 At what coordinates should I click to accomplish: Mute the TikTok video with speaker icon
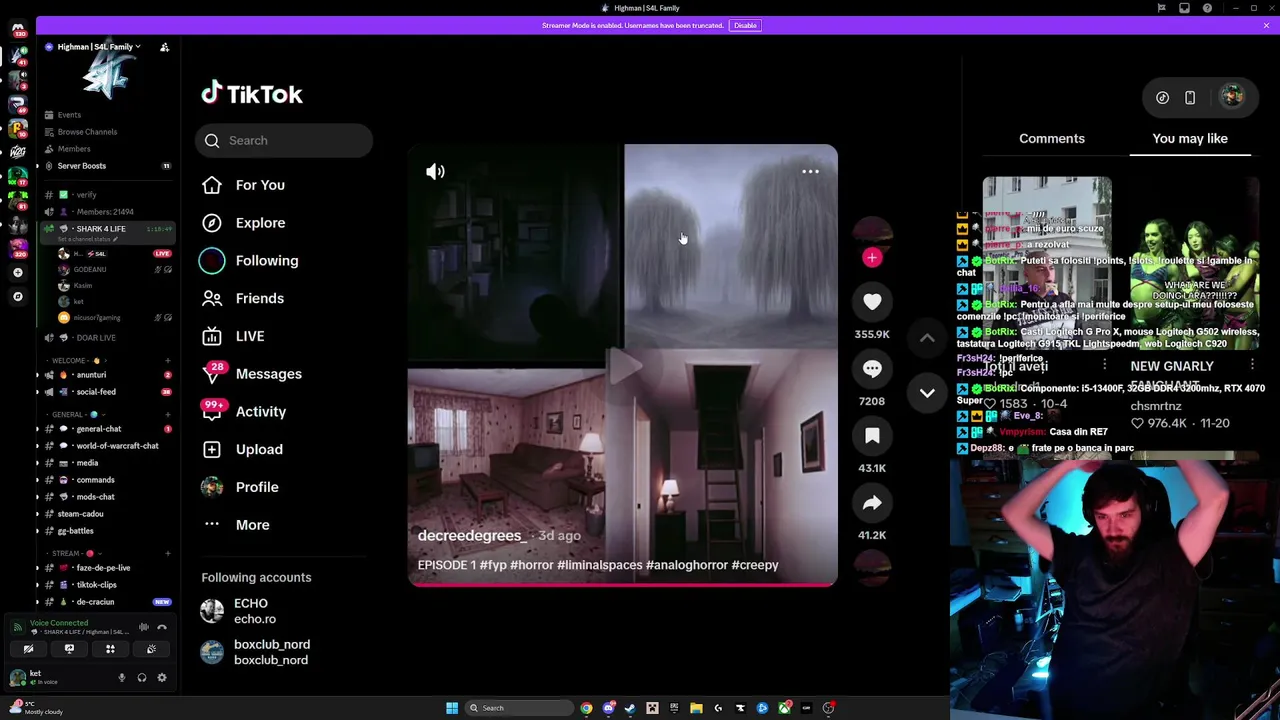pyautogui.click(x=435, y=172)
